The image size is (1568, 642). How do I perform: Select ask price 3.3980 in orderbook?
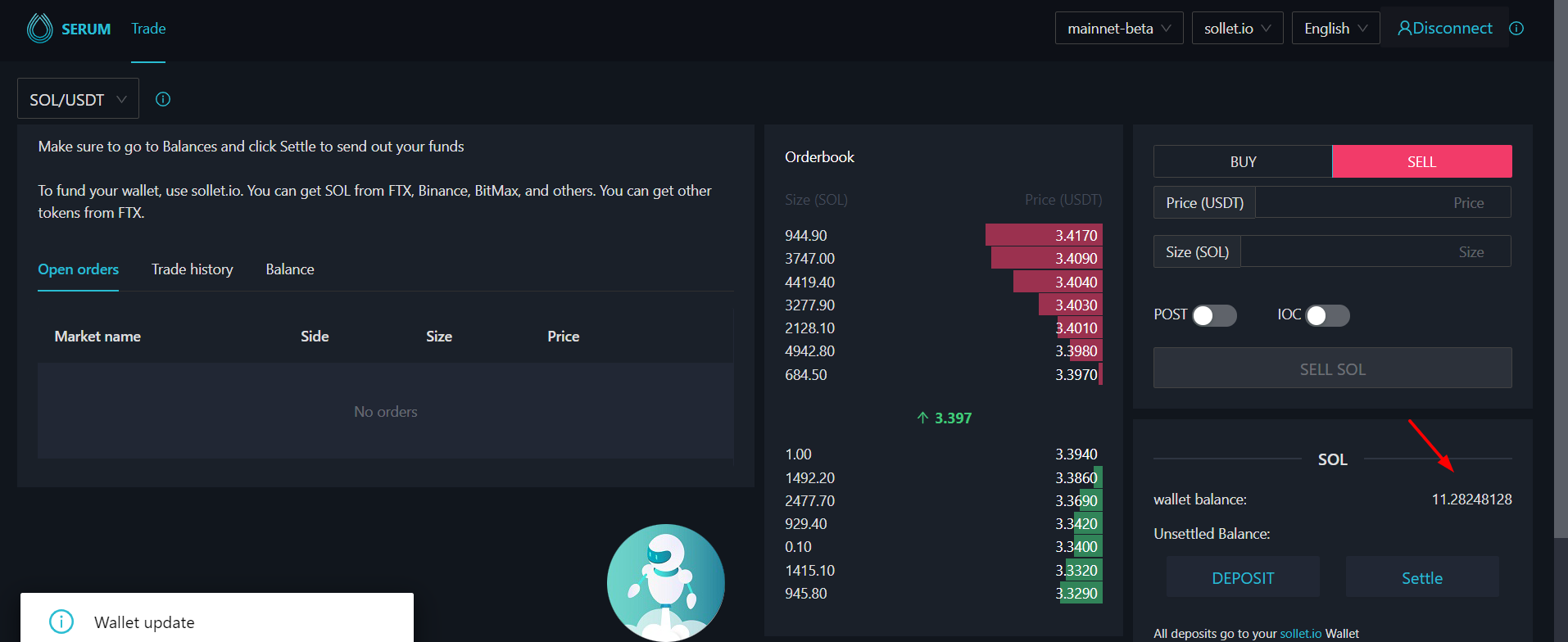pos(1076,350)
